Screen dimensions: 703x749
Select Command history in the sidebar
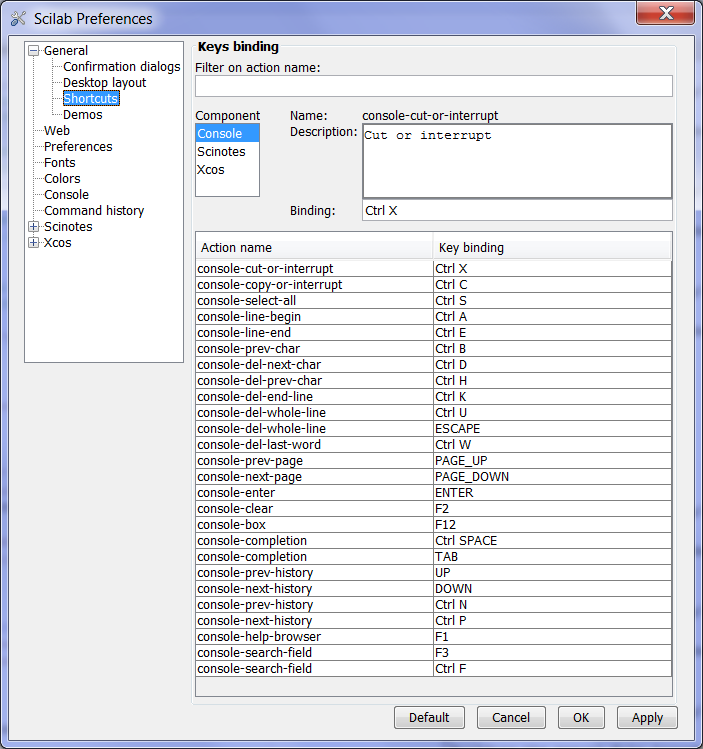[94, 211]
